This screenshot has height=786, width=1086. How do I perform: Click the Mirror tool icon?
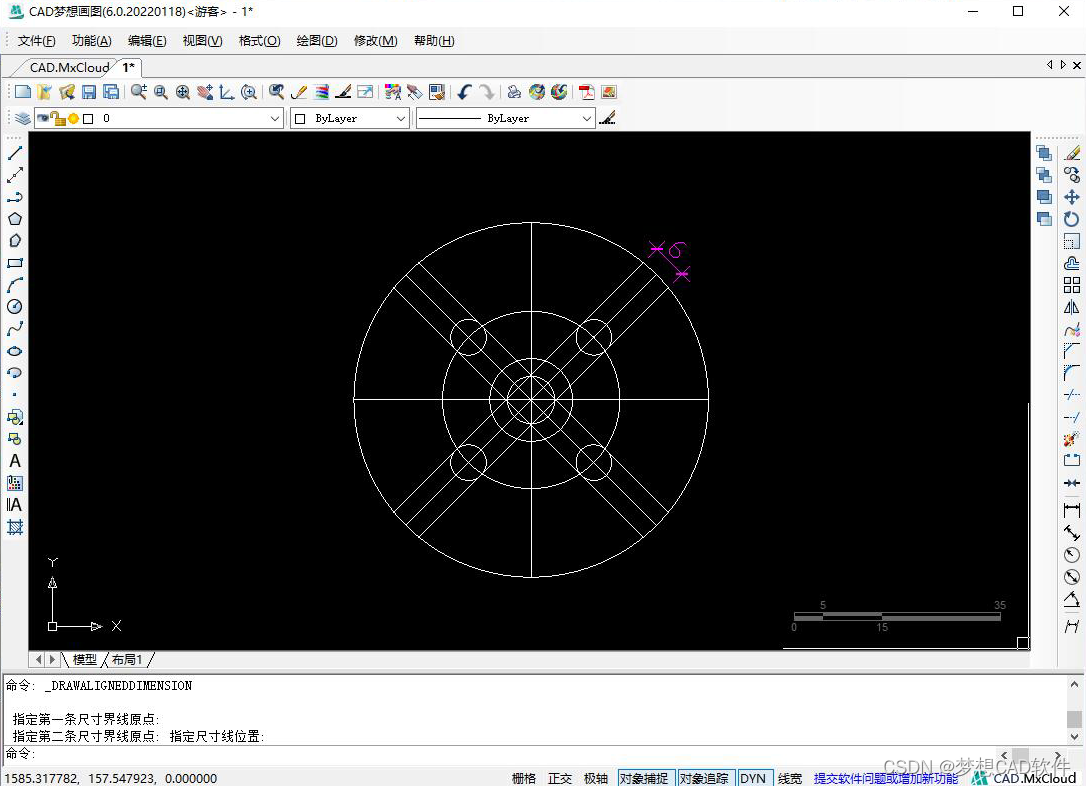point(1071,307)
